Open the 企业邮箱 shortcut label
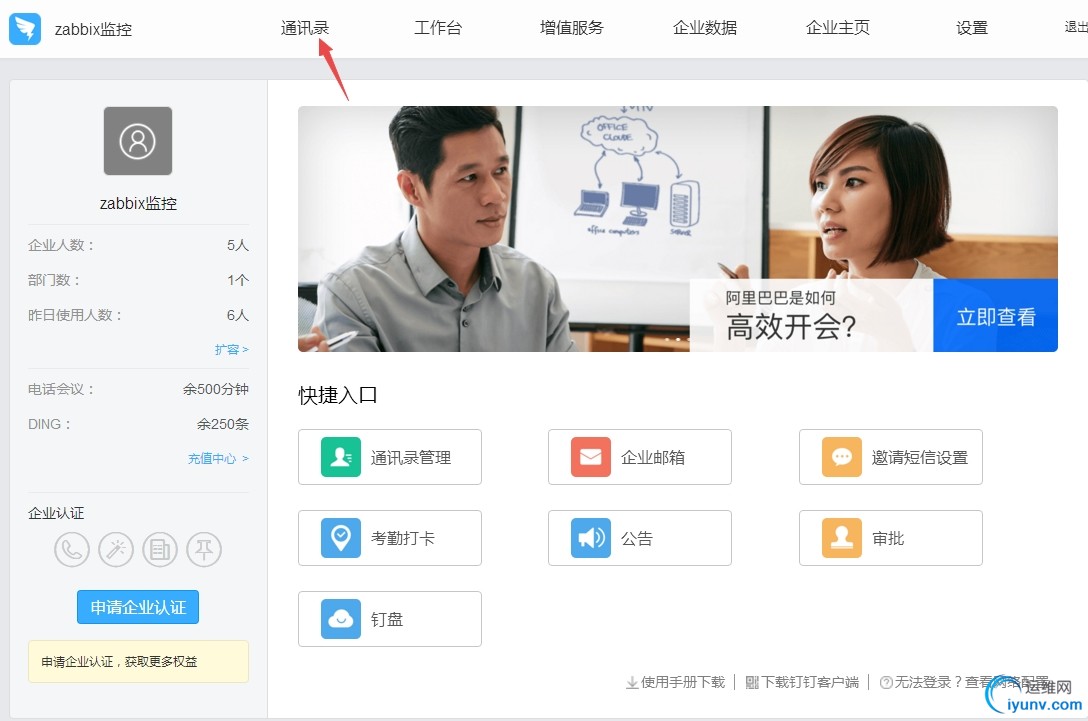This screenshot has width=1088, height=721. [653, 457]
